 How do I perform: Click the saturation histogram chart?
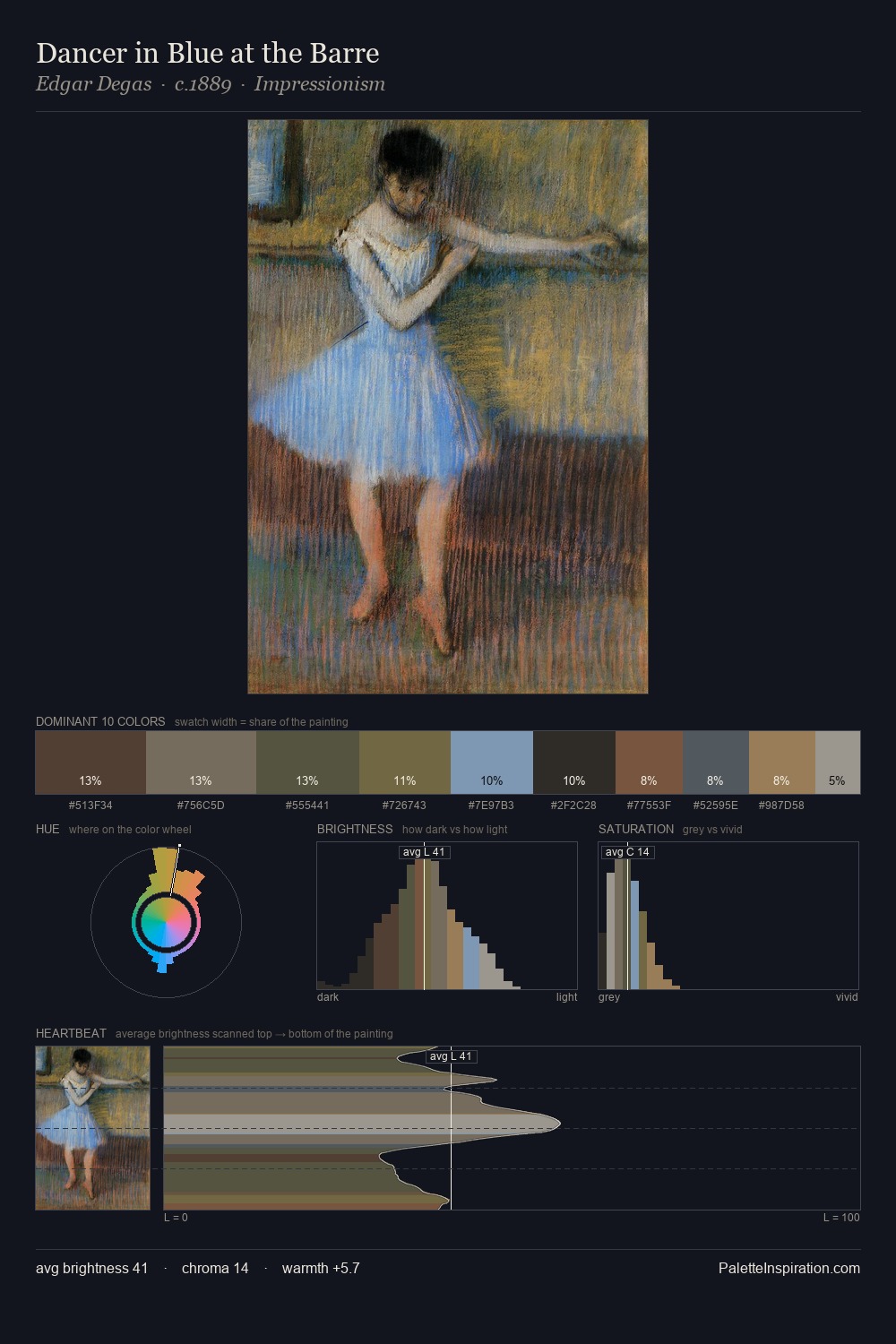728,916
